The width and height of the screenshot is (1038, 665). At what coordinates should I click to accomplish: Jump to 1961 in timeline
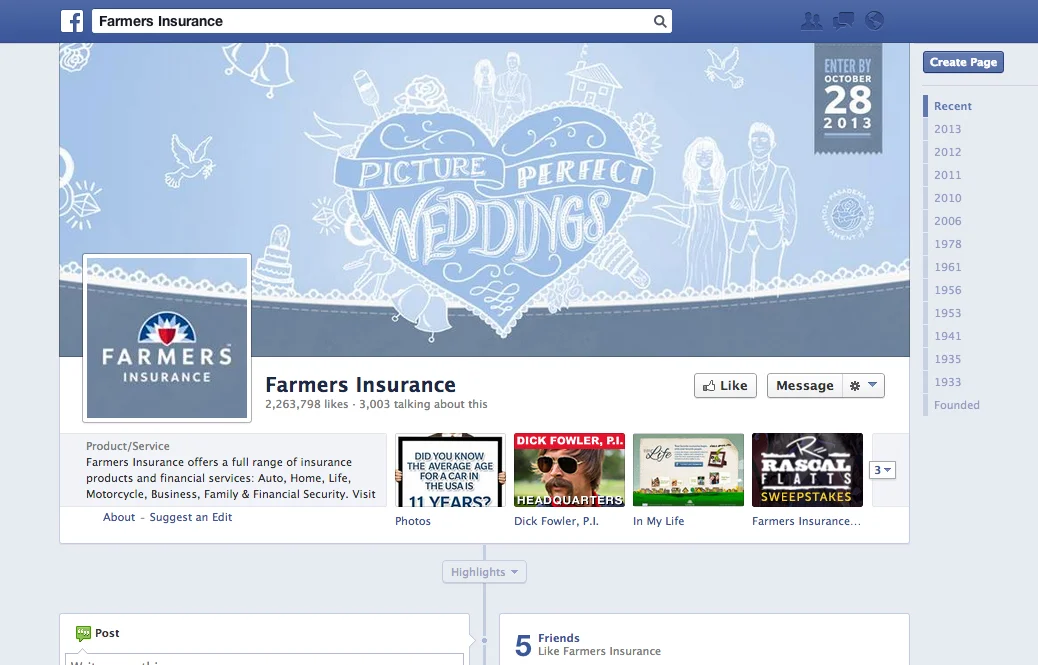(x=947, y=267)
